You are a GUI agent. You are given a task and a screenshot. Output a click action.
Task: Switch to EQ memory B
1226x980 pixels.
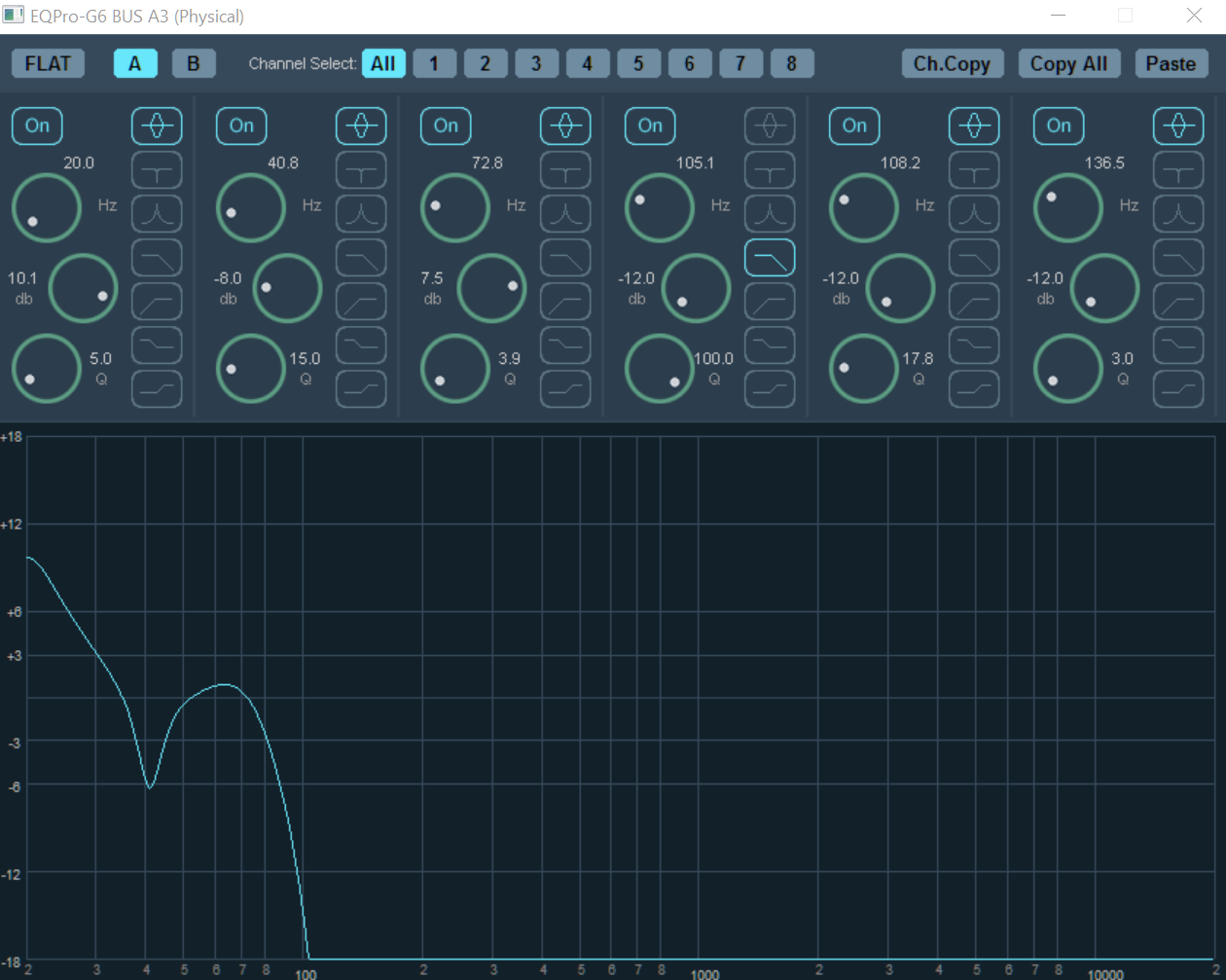point(194,63)
